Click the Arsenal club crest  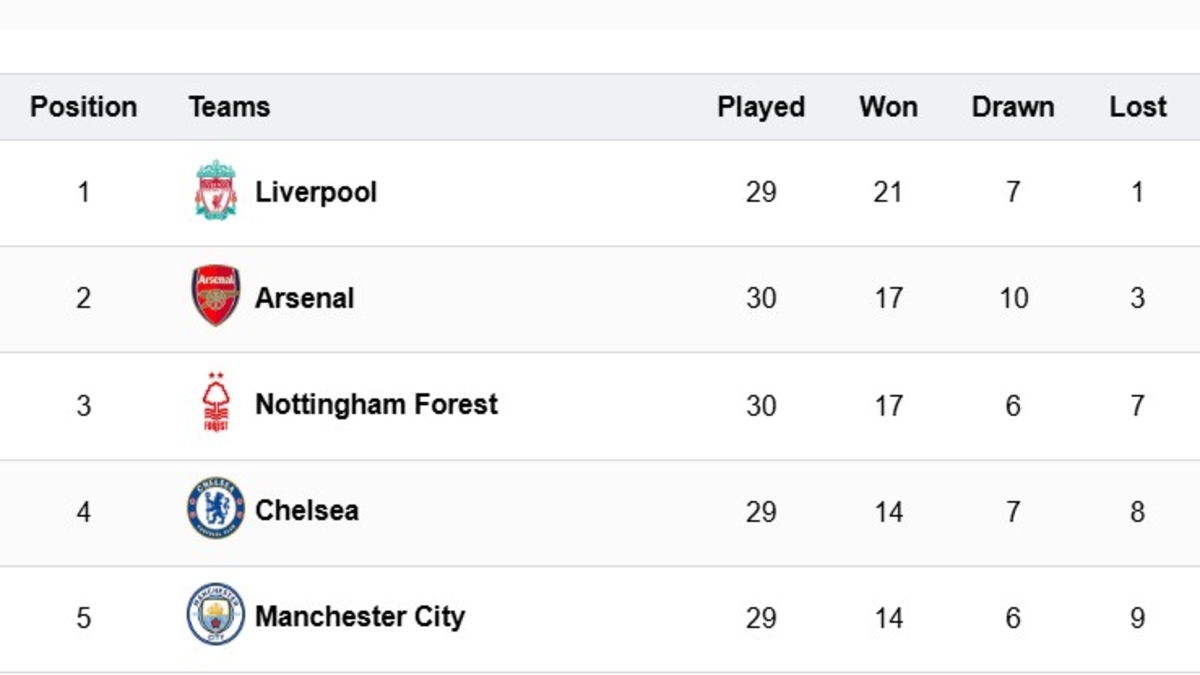(x=215, y=296)
